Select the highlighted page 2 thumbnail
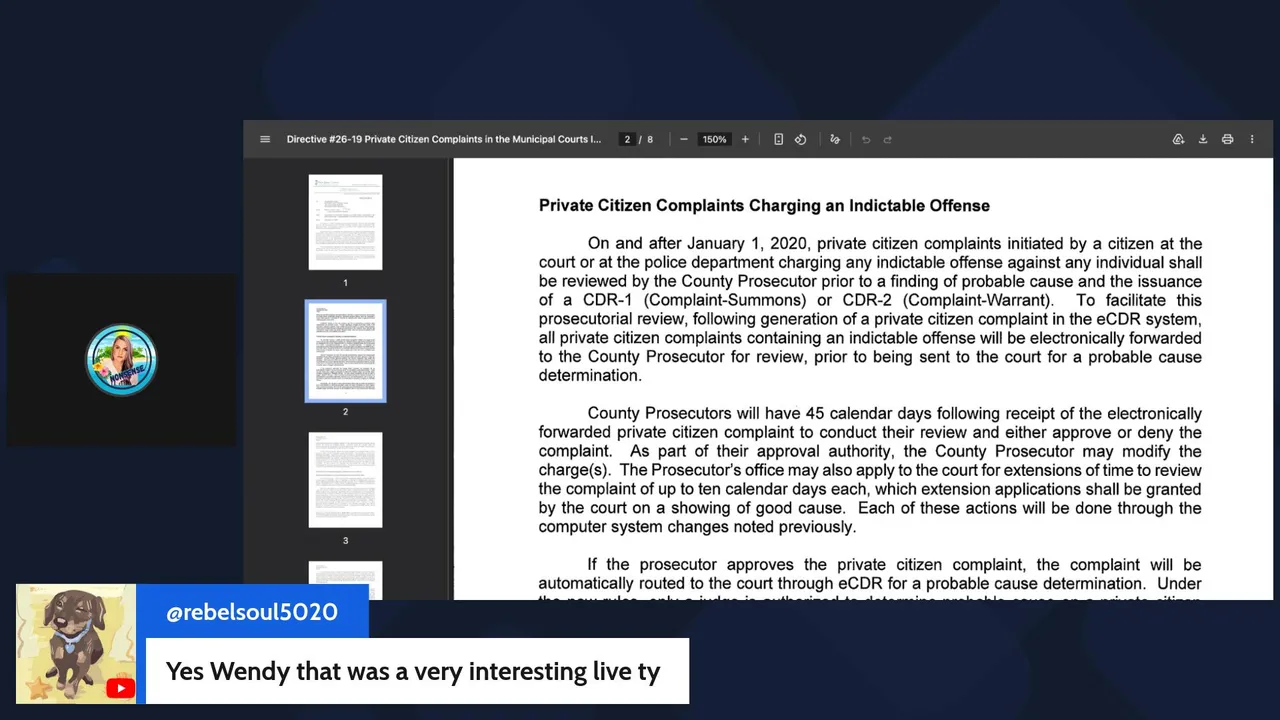1280x720 pixels. (345, 351)
